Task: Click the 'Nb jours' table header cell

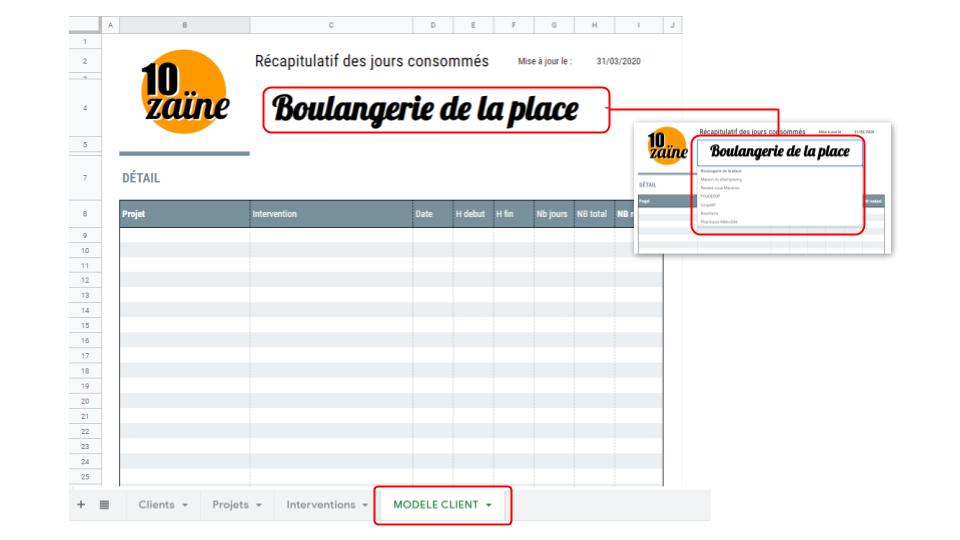Action: [x=554, y=214]
